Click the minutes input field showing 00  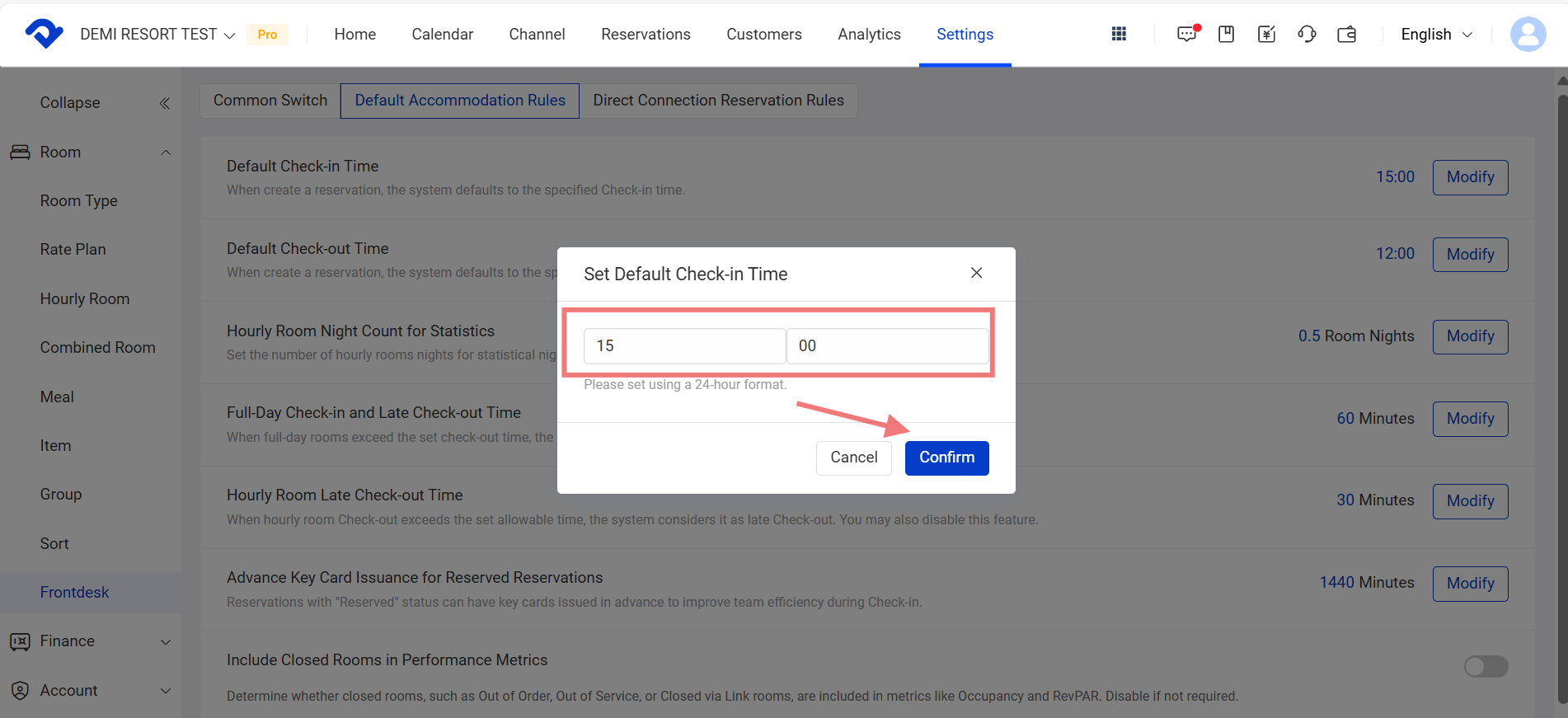[x=887, y=346]
